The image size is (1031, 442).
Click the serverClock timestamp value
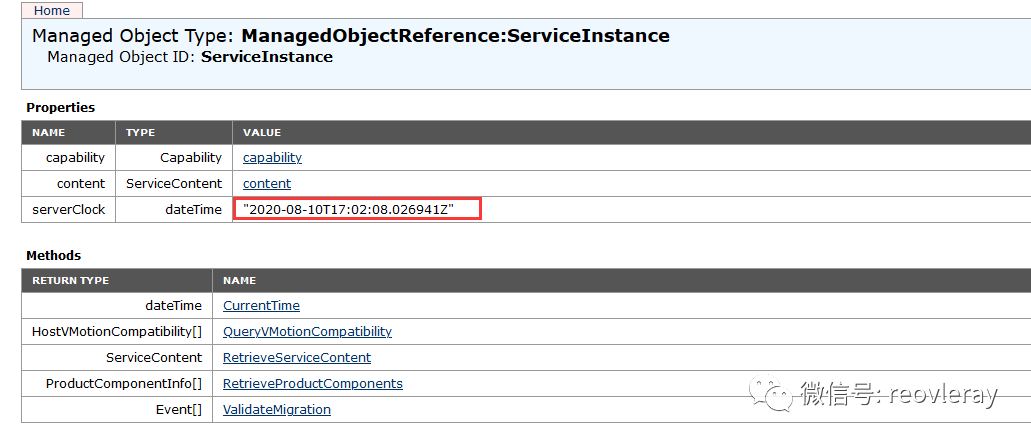[x=349, y=209]
